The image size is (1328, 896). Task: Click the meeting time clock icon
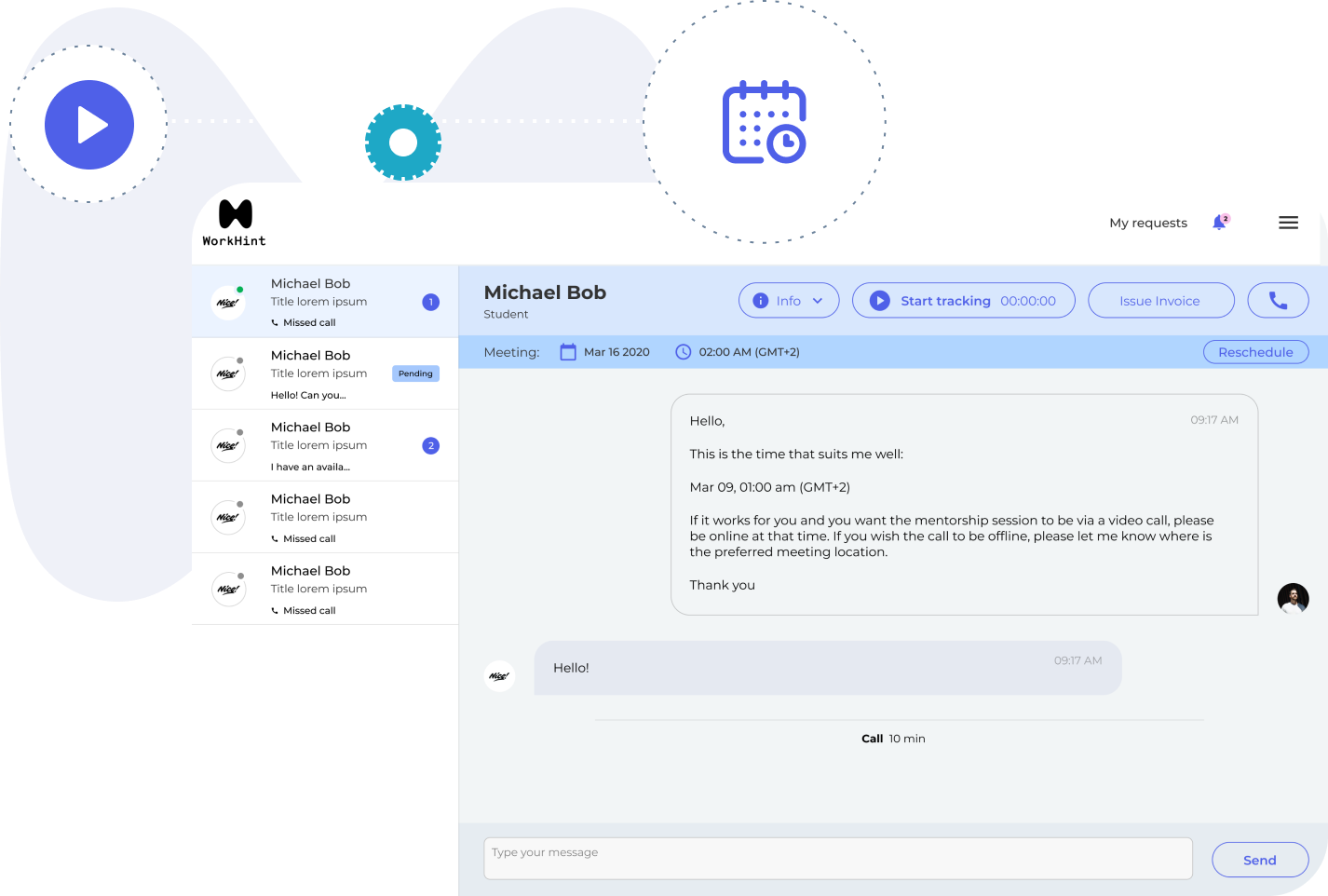(x=684, y=352)
